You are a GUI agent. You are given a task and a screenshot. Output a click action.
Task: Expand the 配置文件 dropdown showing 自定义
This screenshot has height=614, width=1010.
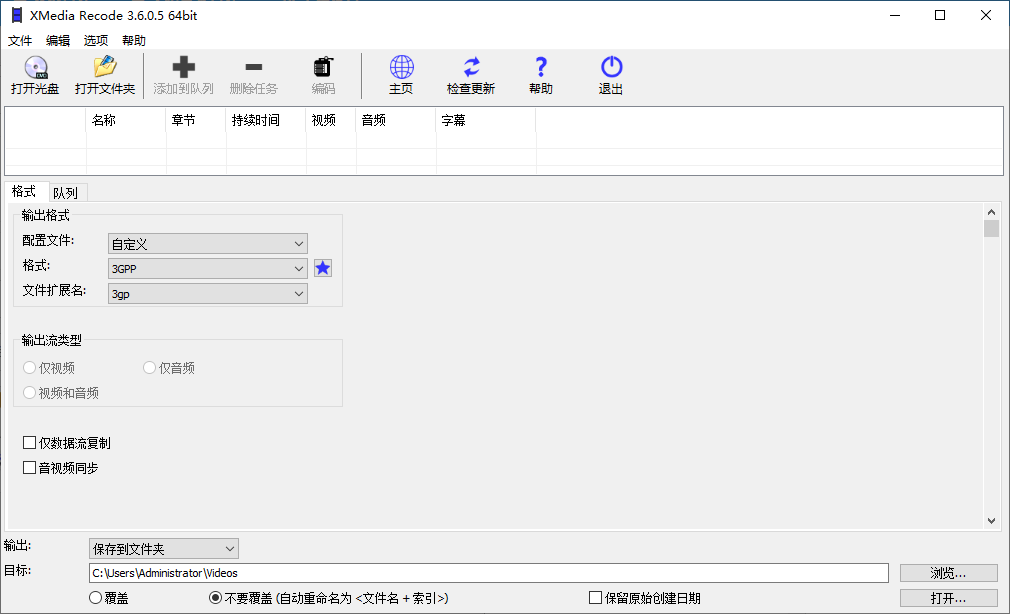(207, 244)
